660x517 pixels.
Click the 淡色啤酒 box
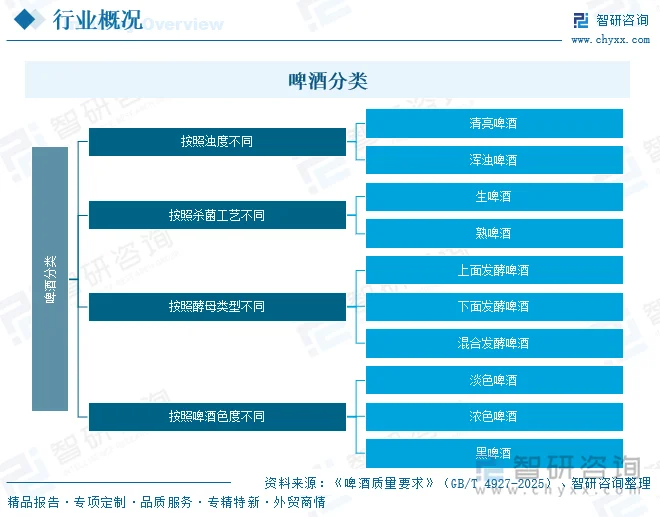(494, 380)
